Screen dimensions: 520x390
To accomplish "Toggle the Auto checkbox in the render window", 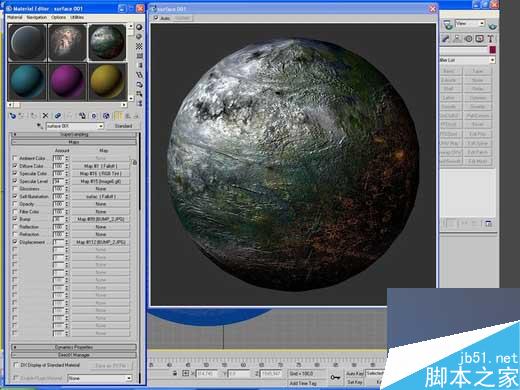I will tap(156, 18).
